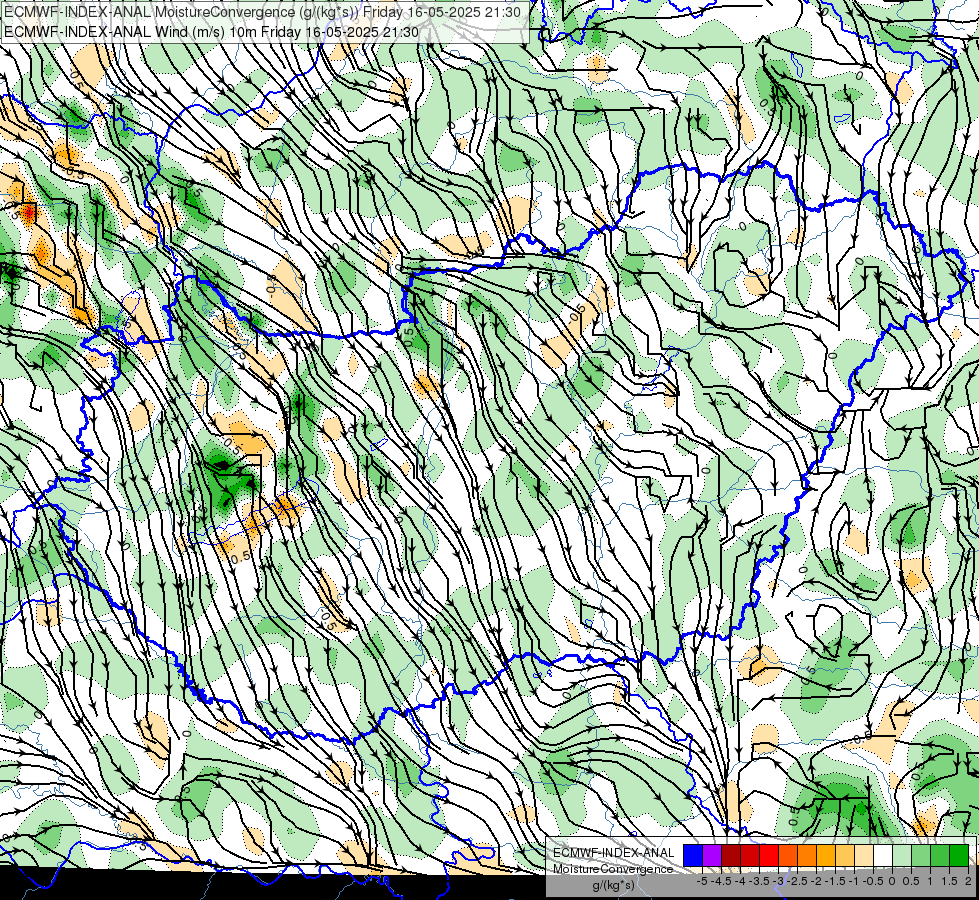Click 'ECMWF-INDEX-ANAL' text in the legend box
979x900 pixels.
pos(613,853)
